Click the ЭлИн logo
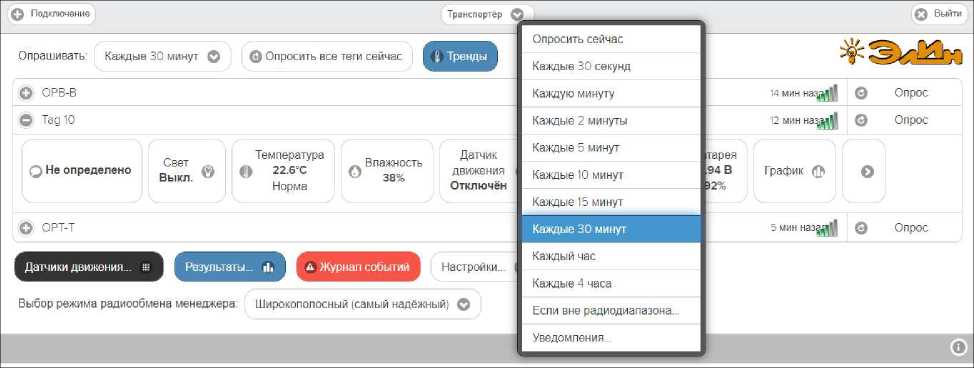 [901, 52]
